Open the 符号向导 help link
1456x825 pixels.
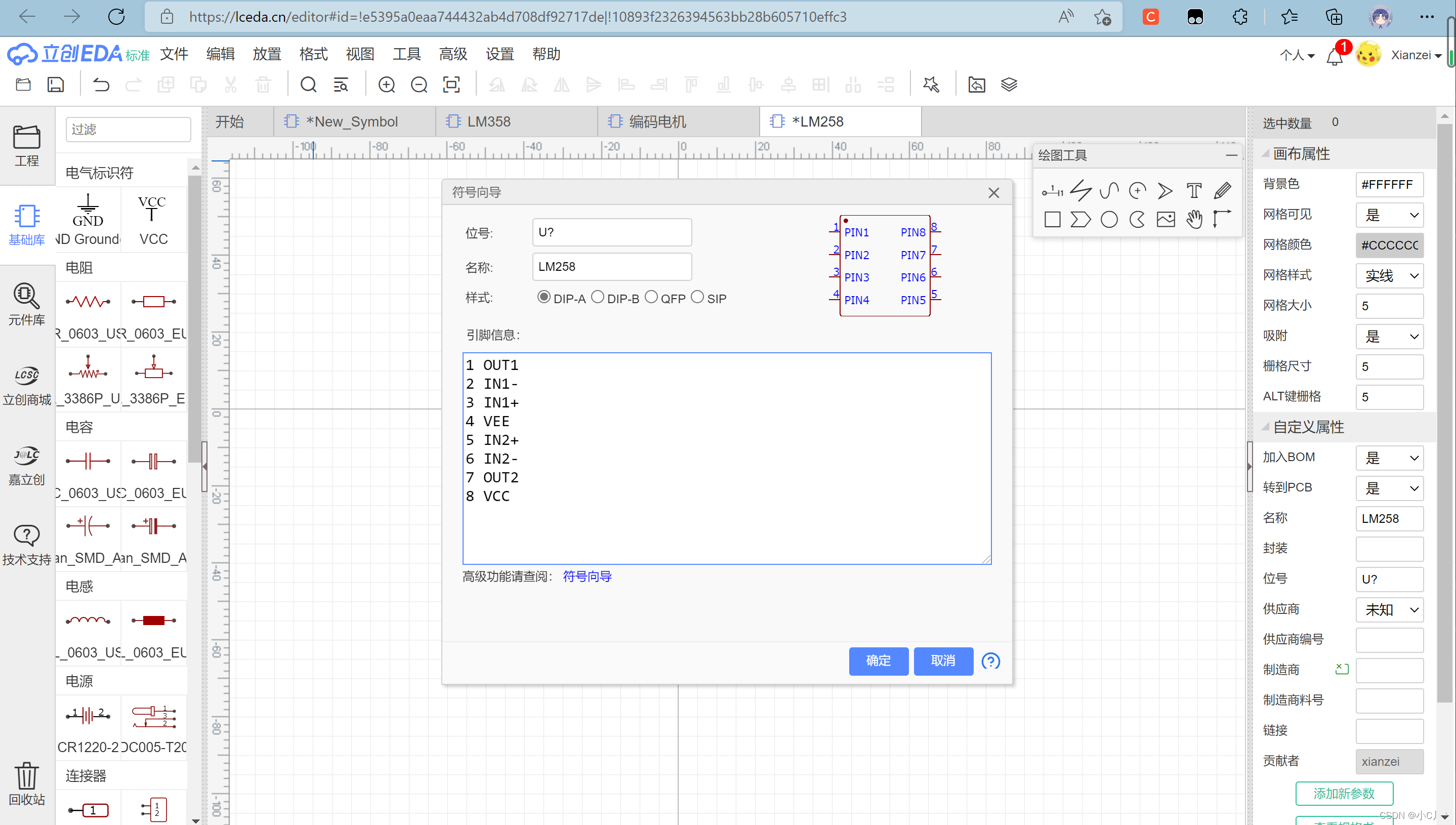(587, 576)
